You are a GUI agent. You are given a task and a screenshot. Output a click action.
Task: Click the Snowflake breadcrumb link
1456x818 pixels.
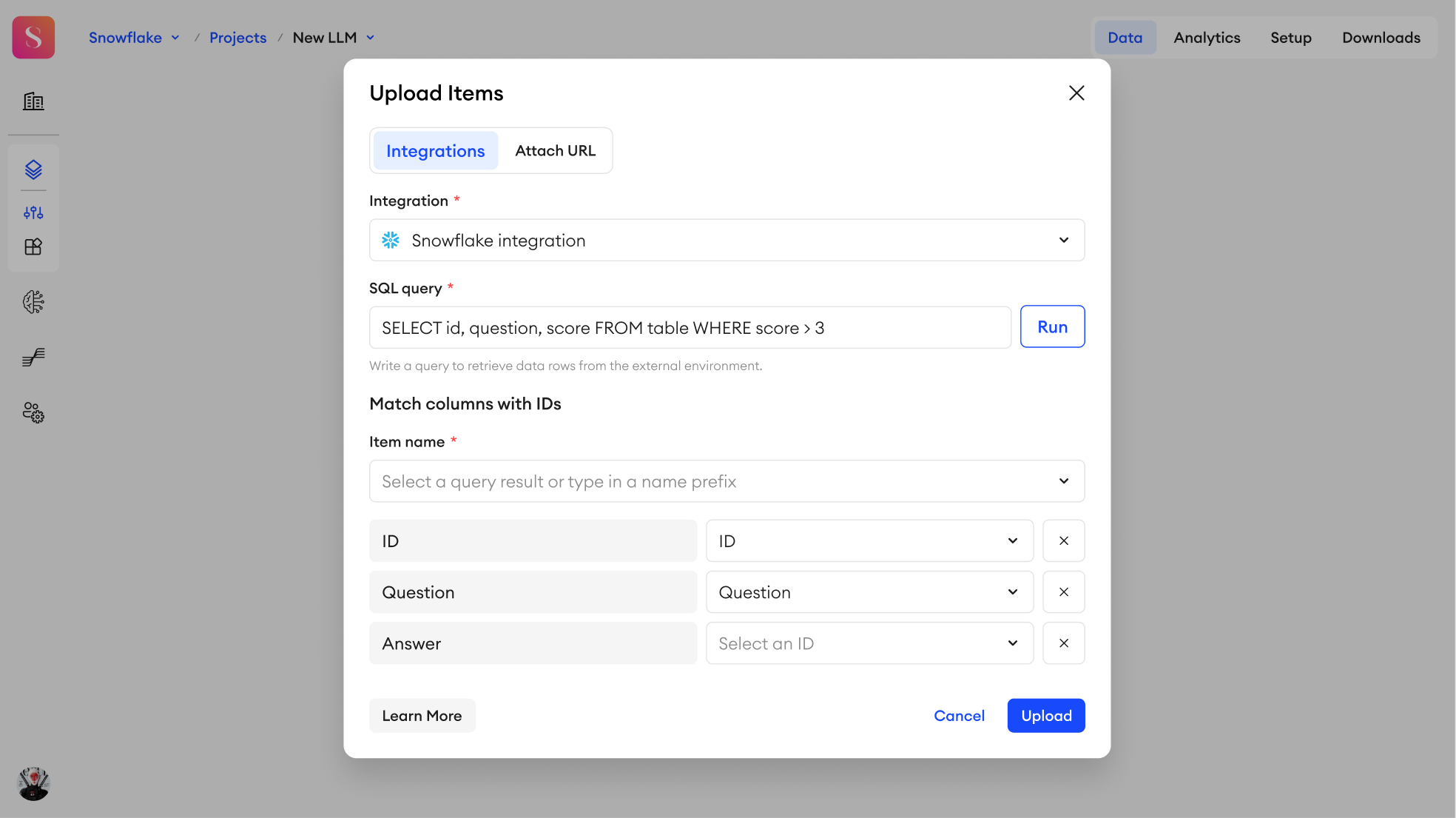(126, 38)
